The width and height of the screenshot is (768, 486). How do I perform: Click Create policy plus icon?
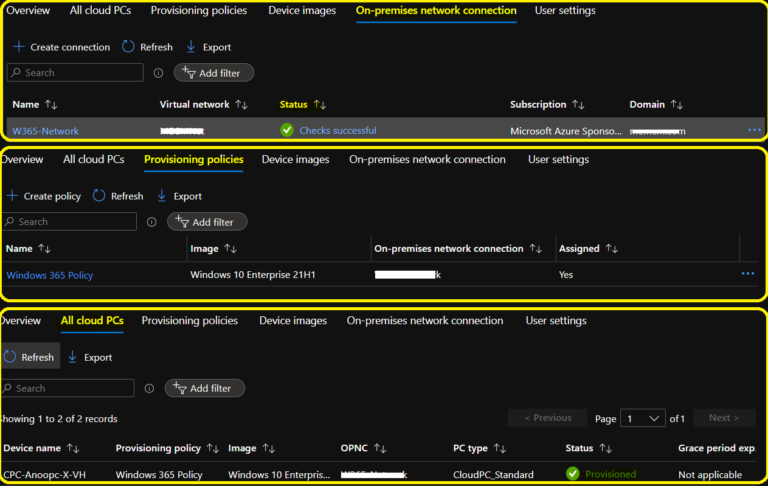12,195
